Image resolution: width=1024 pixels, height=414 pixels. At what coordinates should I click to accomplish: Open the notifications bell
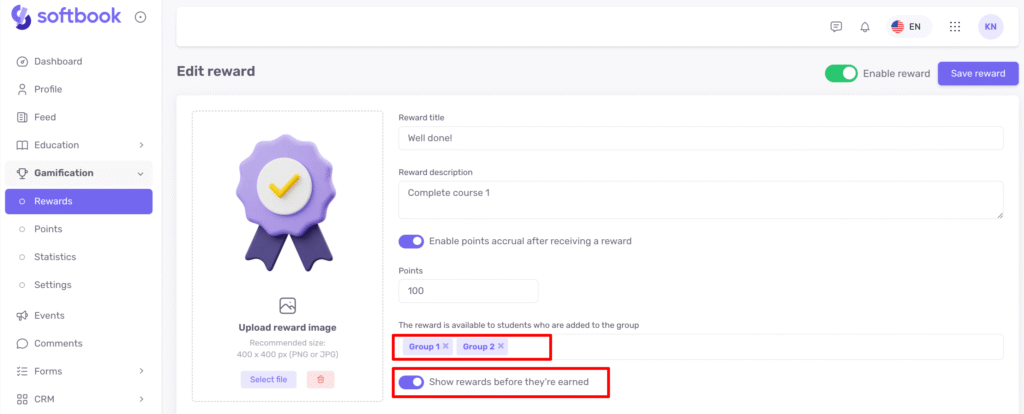tap(865, 27)
